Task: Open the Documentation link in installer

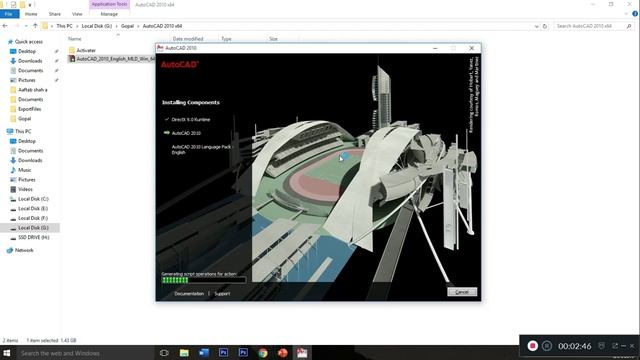Action: [x=189, y=293]
